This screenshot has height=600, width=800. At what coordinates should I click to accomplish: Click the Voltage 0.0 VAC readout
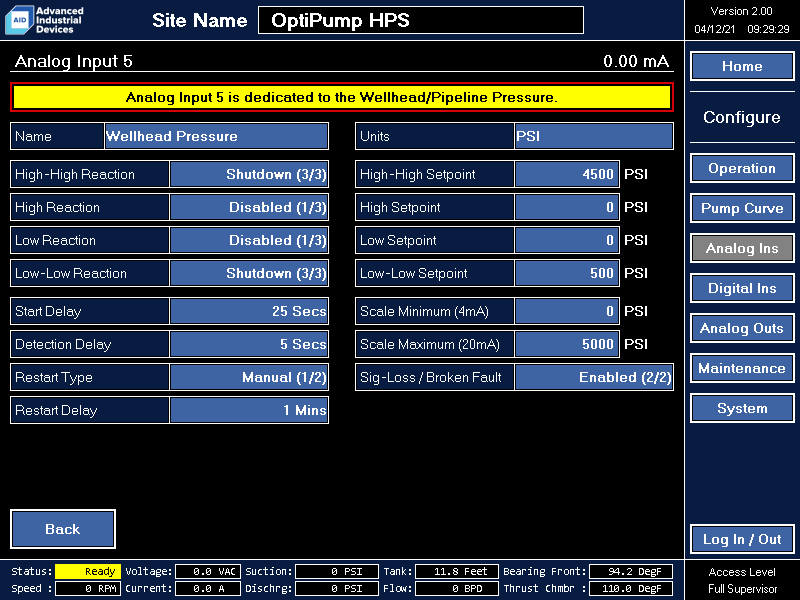(208, 571)
